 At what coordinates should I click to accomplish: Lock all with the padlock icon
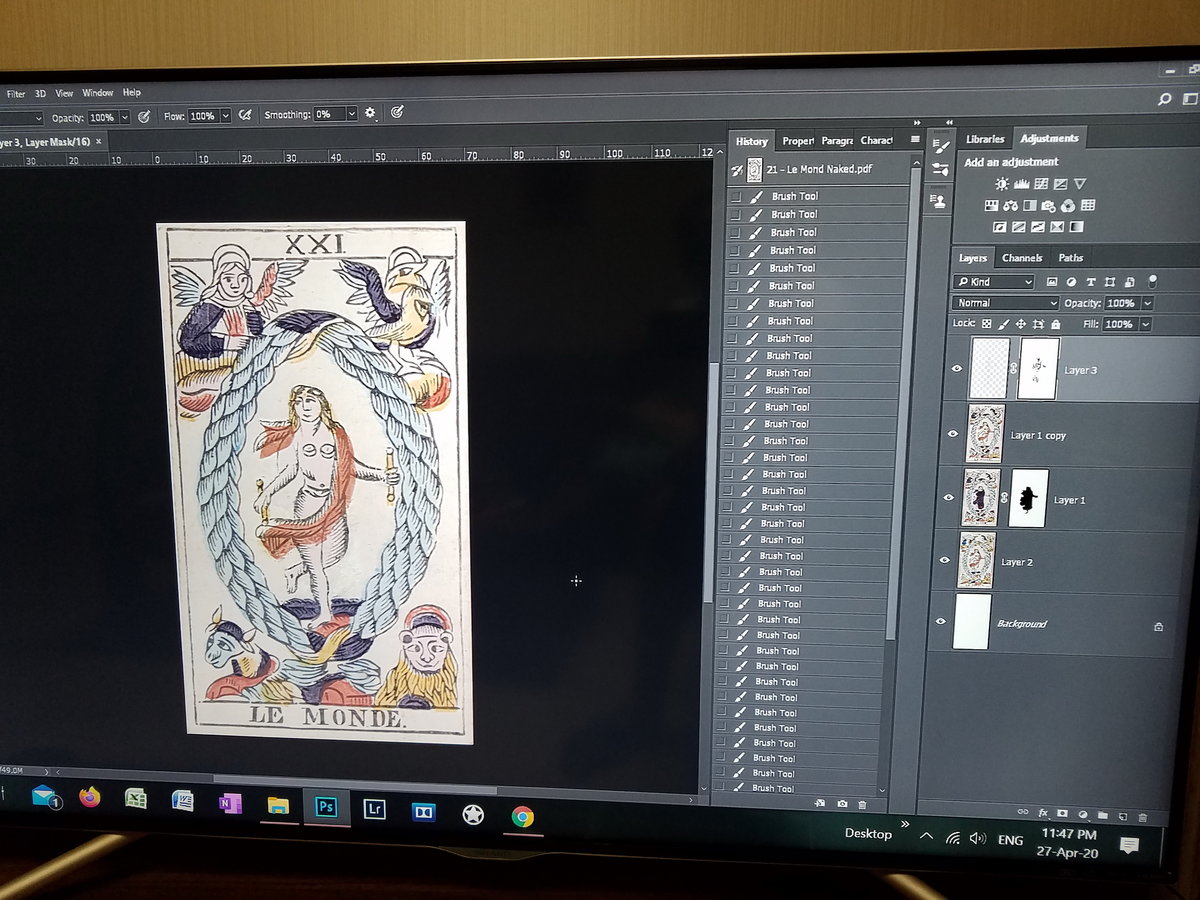[1056, 324]
